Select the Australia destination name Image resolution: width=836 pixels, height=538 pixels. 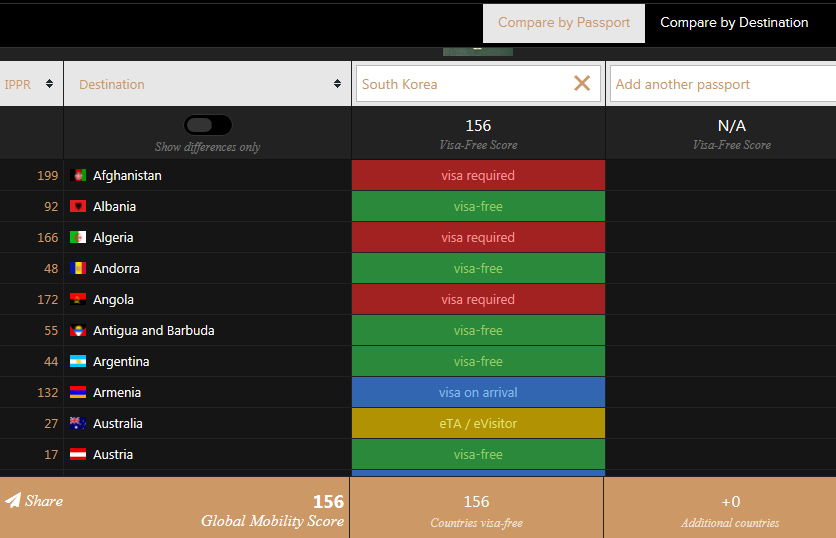118,423
